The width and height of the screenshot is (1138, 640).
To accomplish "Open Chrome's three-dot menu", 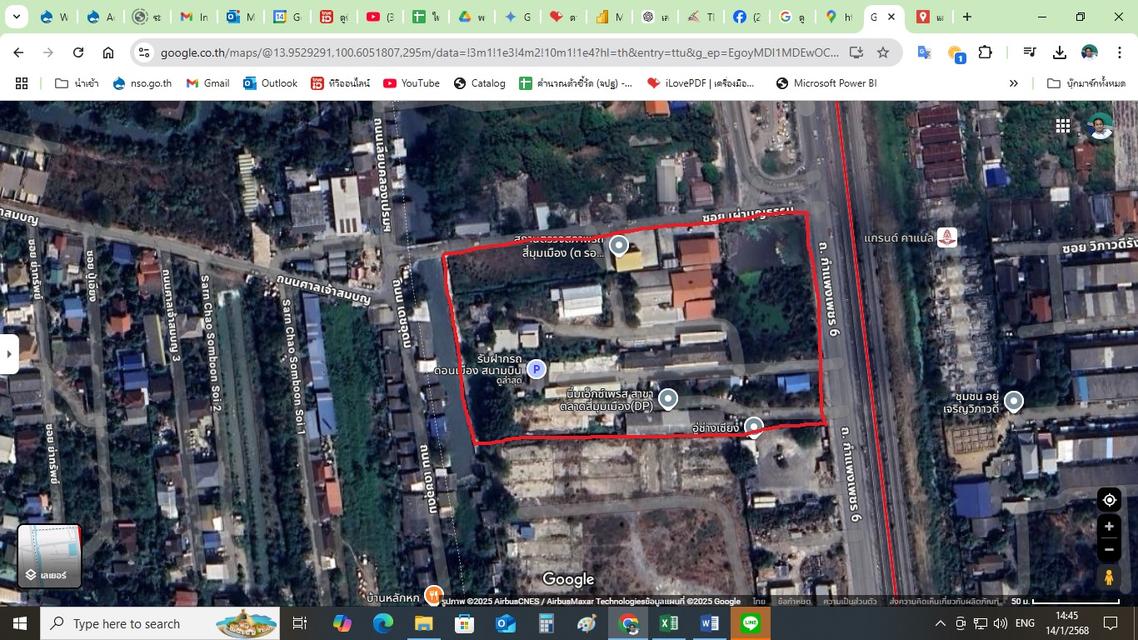I will 1119,52.
